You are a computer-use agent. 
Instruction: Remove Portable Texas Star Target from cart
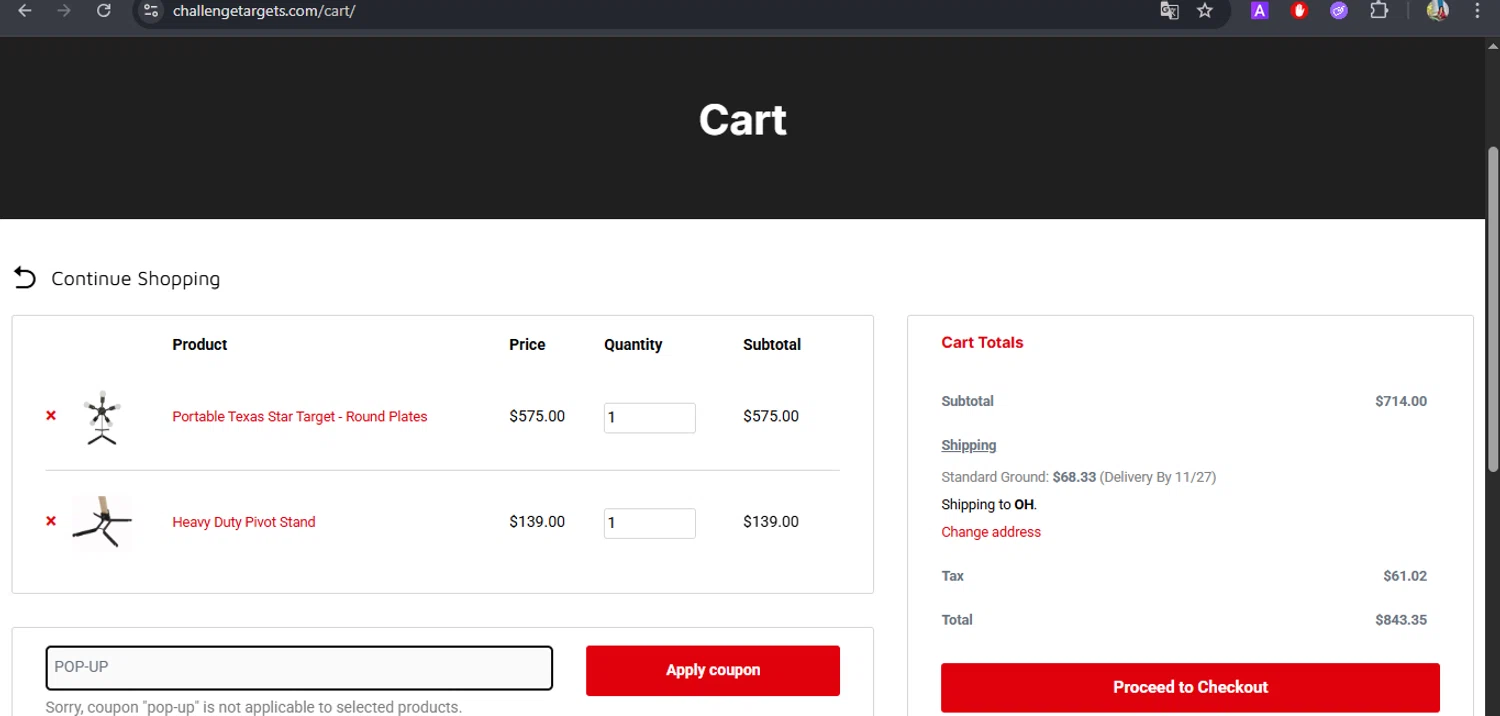pyautogui.click(x=51, y=416)
